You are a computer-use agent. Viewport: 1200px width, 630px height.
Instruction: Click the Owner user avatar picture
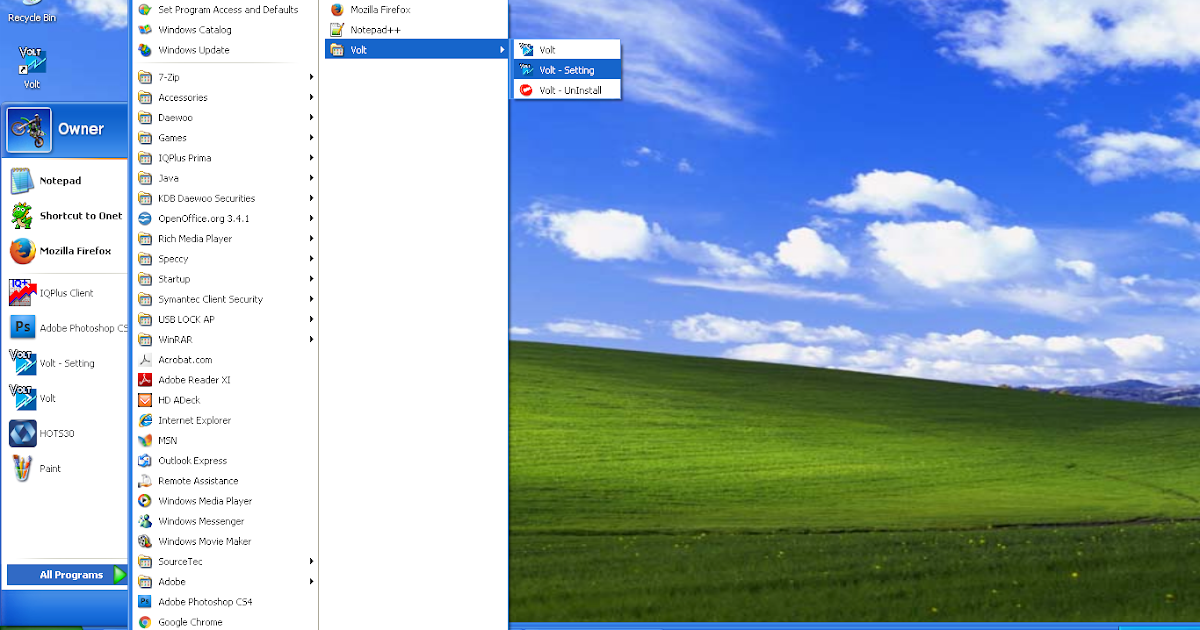[29, 130]
